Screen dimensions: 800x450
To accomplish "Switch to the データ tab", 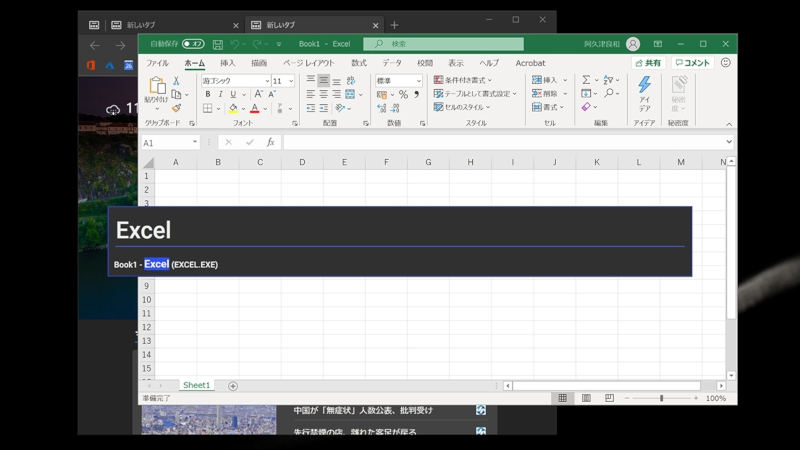I will click(x=392, y=63).
